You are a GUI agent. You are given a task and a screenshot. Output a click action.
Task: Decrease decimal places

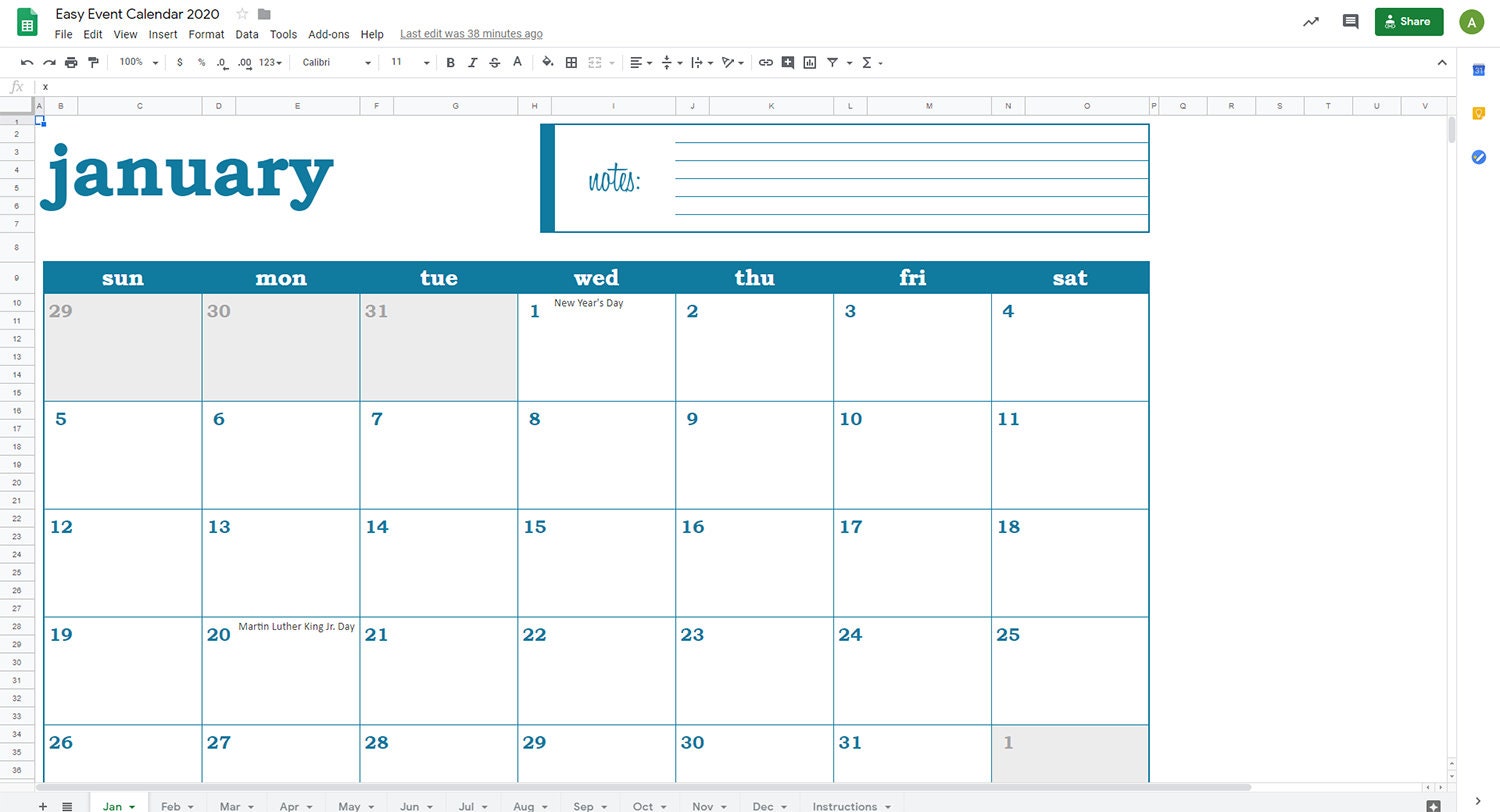[222, 62]
